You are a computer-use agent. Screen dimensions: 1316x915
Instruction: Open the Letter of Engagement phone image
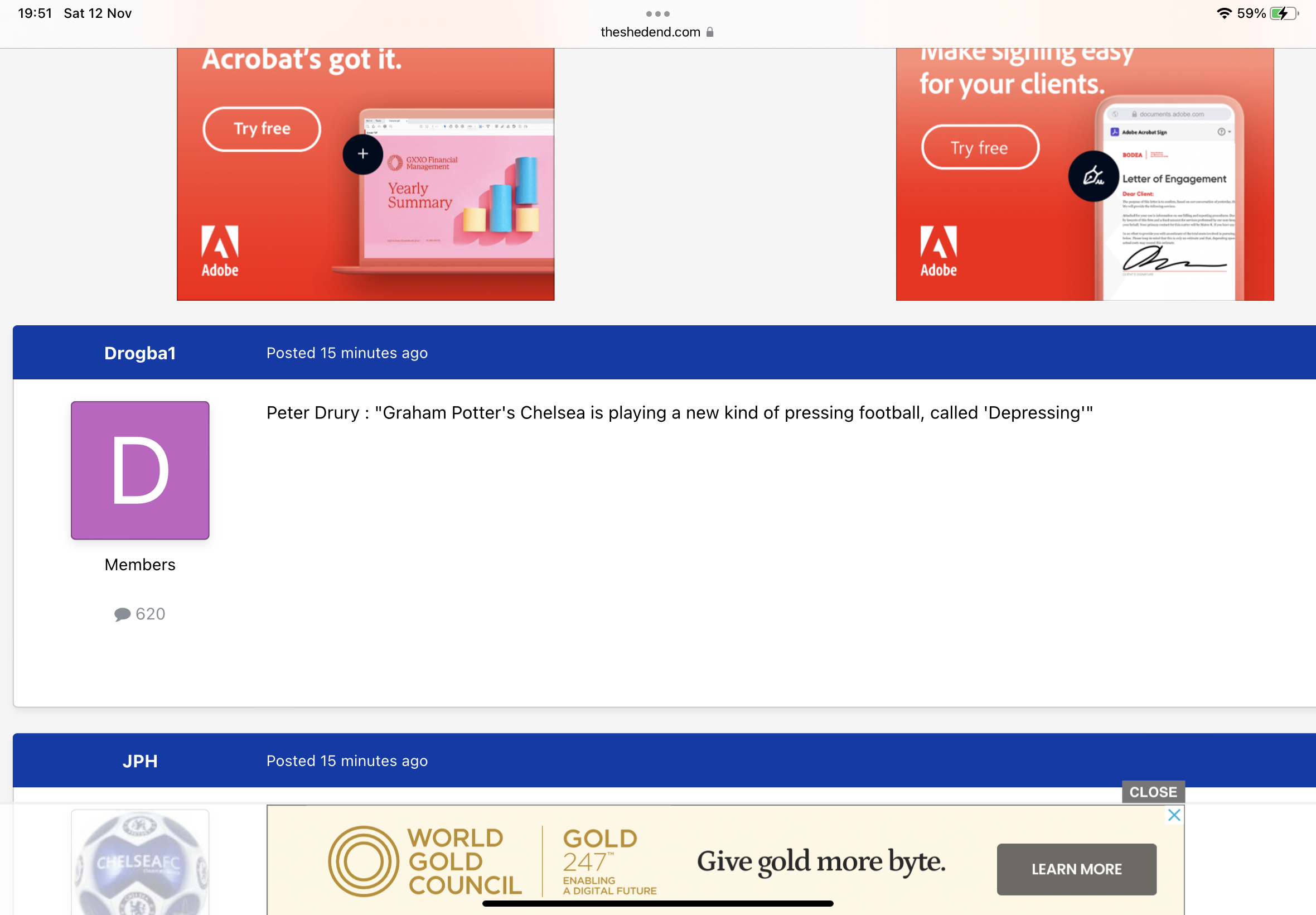(1169, 198)
